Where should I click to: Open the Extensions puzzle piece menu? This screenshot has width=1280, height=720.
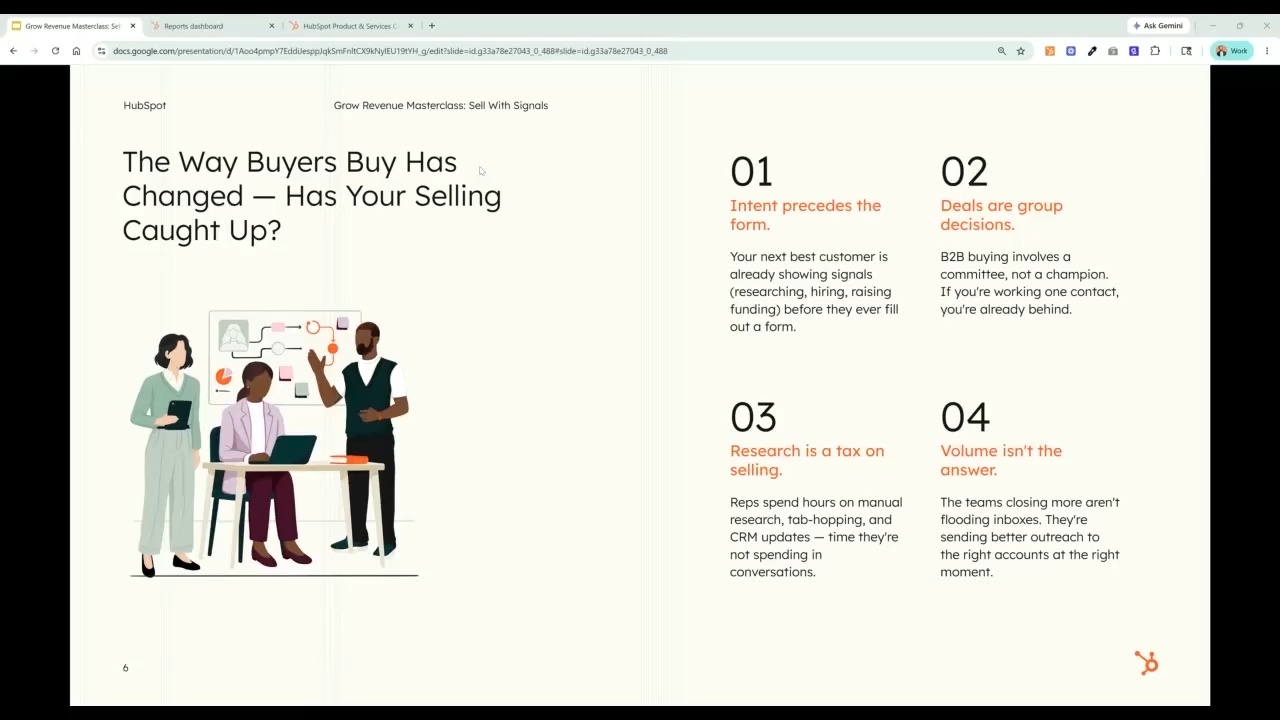coord(1155,51)
